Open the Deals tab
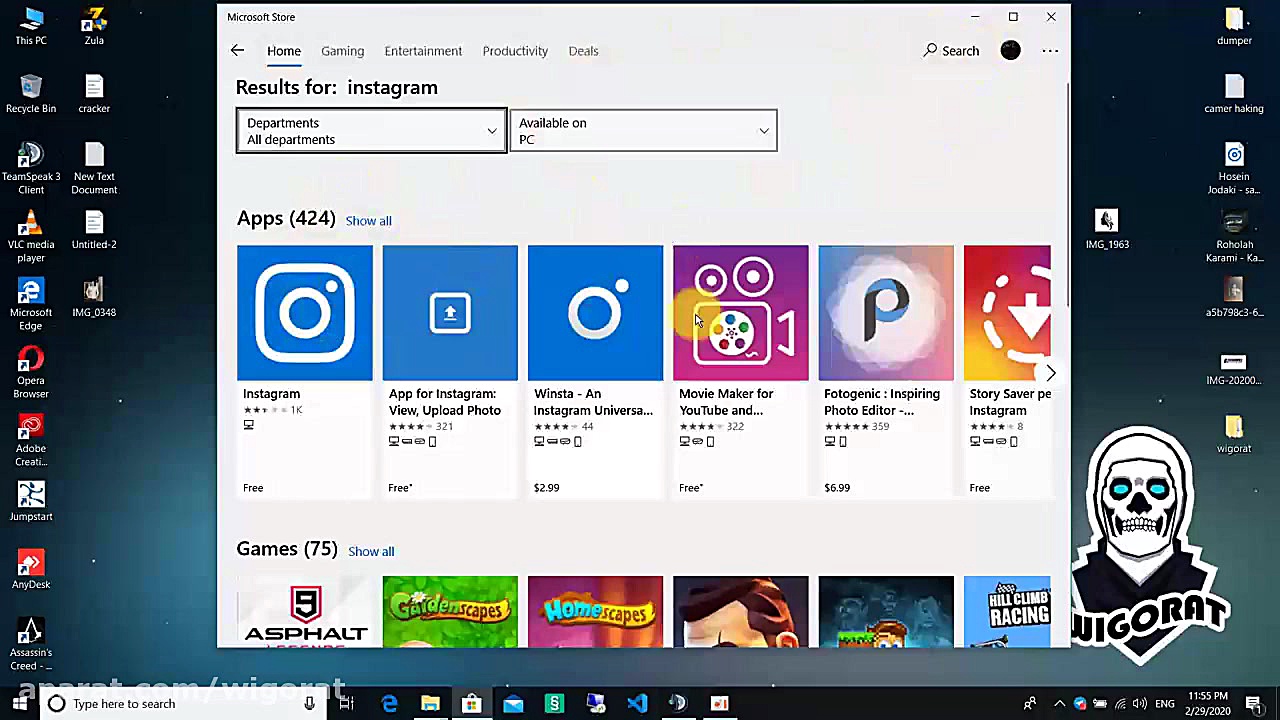Image resolution: width=1280 pixels, height=720 pixels. tap(583, 51)
